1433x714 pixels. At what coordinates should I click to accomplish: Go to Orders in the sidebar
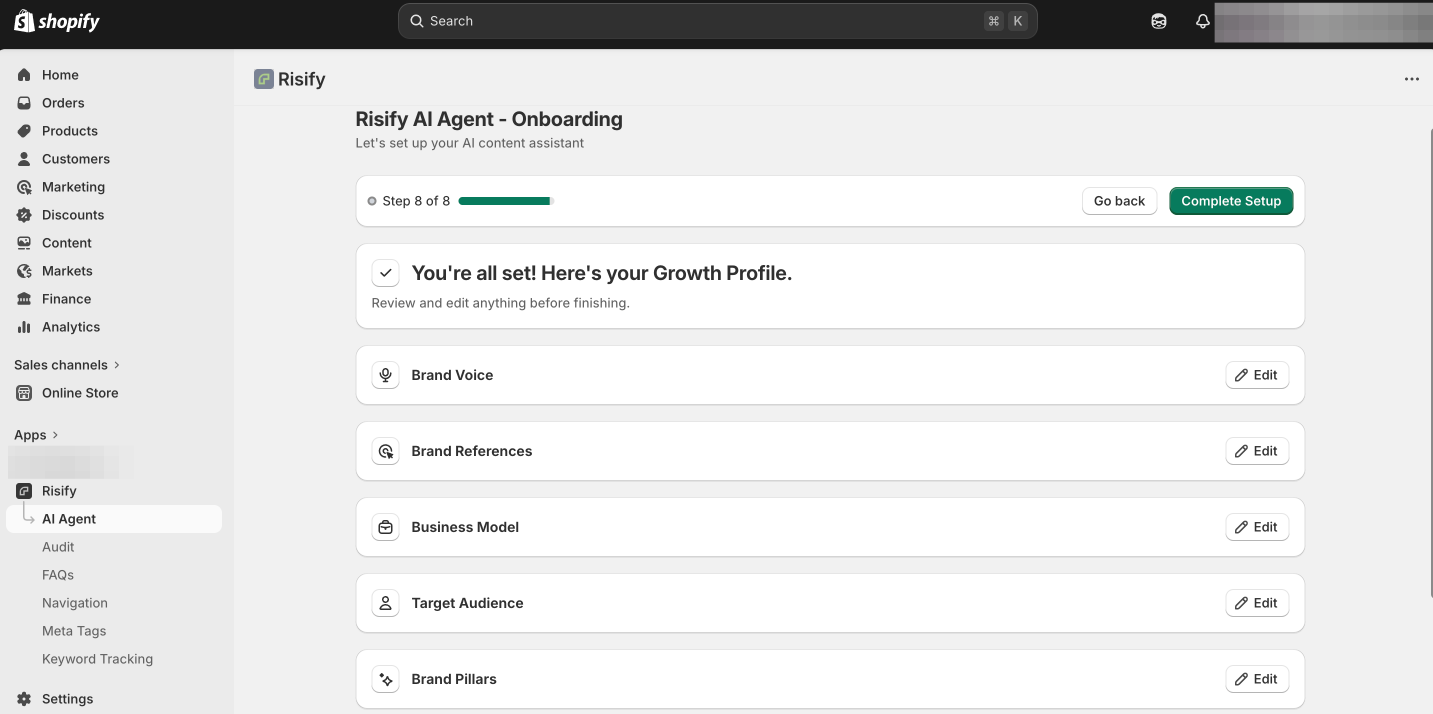63,103
